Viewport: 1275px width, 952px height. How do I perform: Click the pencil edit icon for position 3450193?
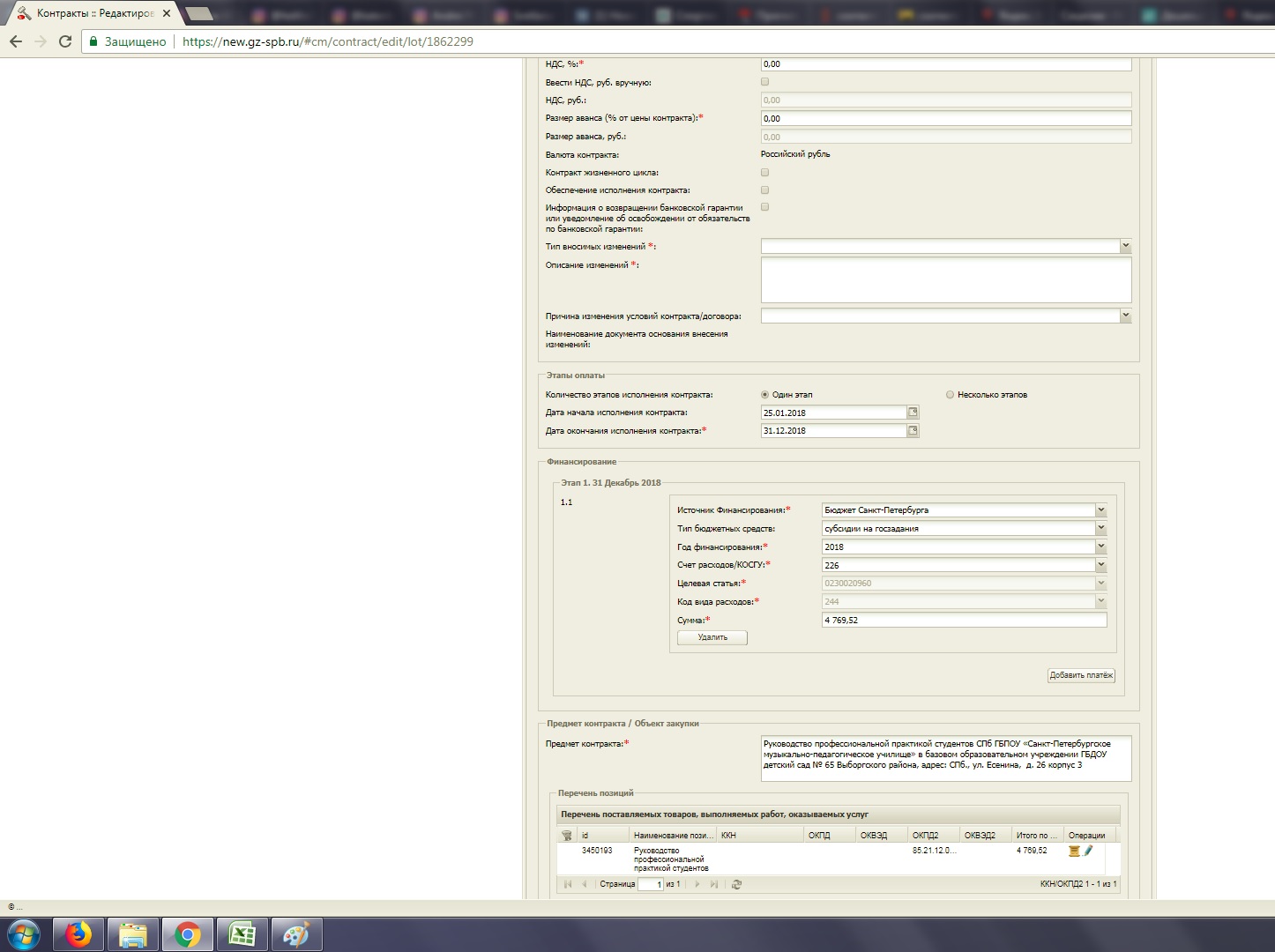(1088, 851)
